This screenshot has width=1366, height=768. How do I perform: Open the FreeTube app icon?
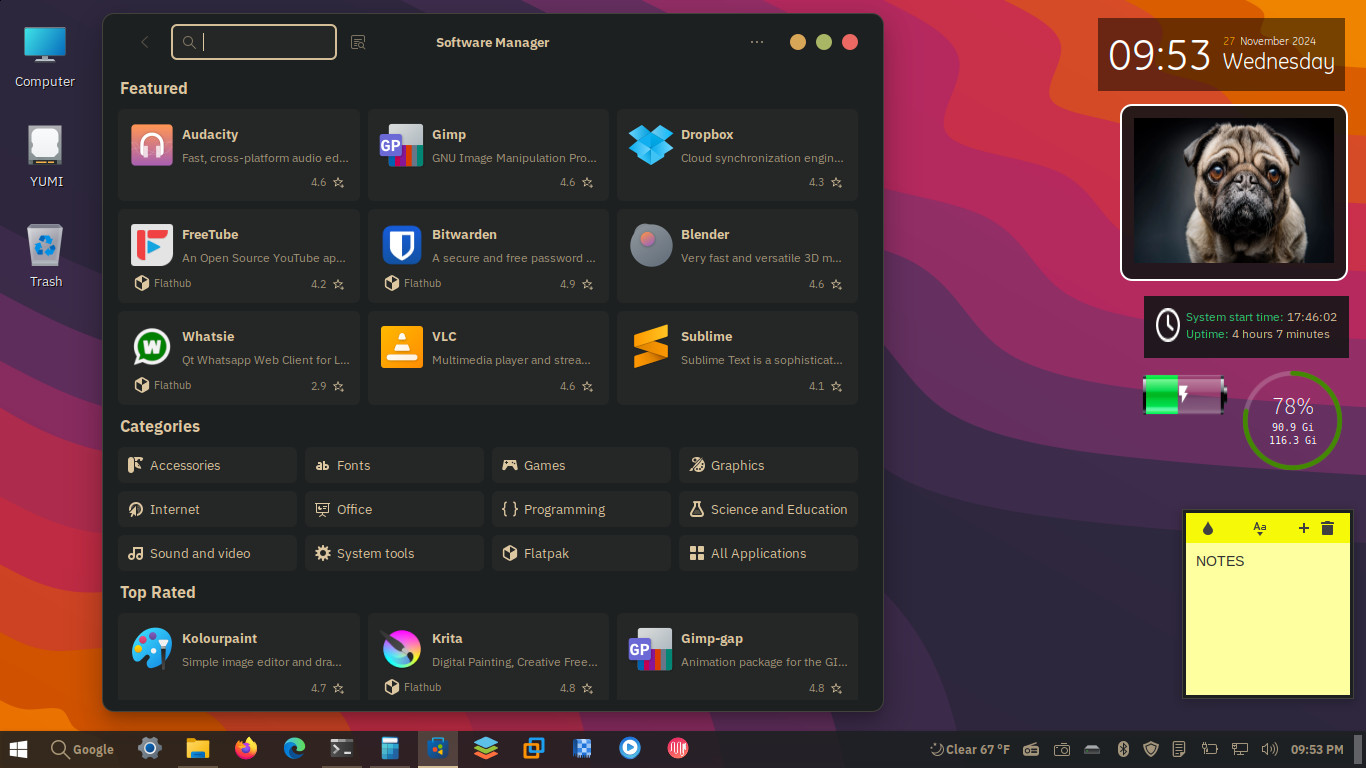(152, 245)
